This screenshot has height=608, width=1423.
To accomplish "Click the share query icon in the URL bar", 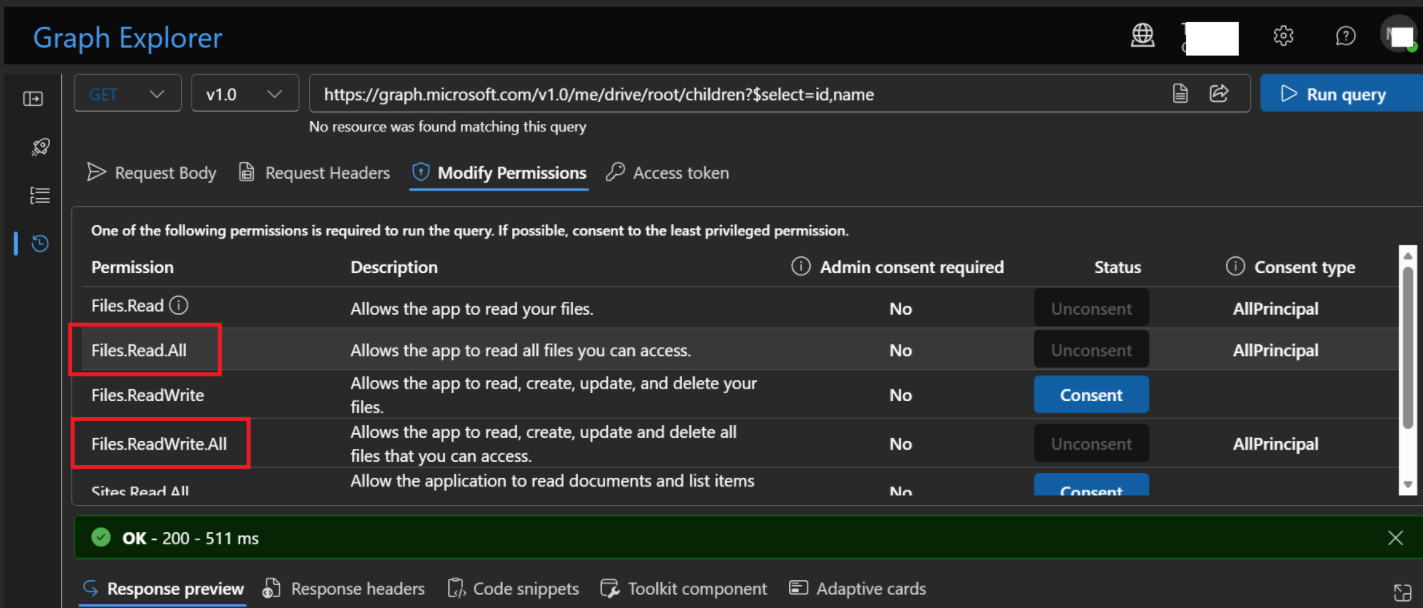I will (x=1218, y=94).
